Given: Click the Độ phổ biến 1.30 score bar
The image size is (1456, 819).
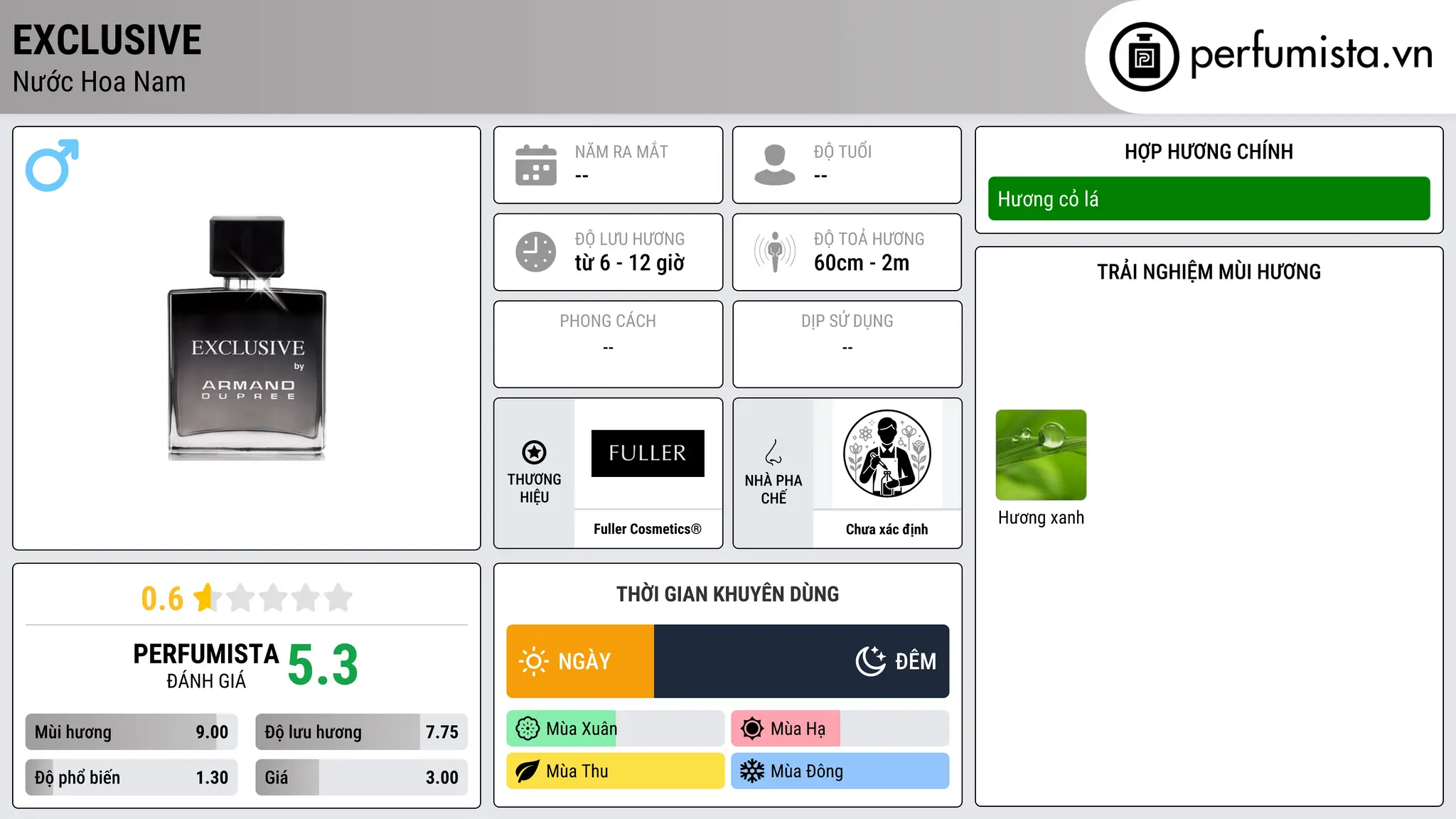Looking at the screenshot, I should tap(132, 777).
